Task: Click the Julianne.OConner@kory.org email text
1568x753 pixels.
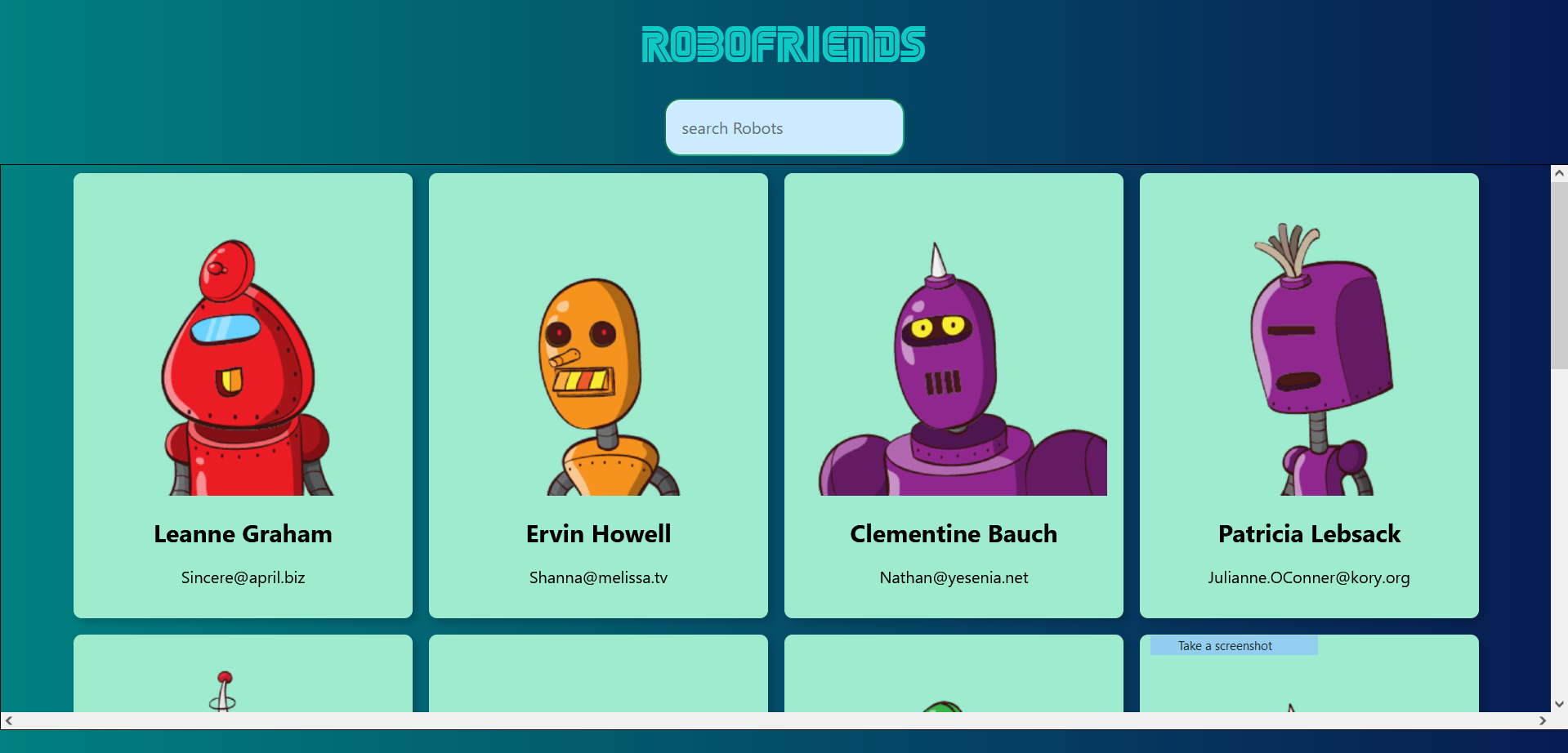Action: pyautogui.click(x=1309, y=577)
